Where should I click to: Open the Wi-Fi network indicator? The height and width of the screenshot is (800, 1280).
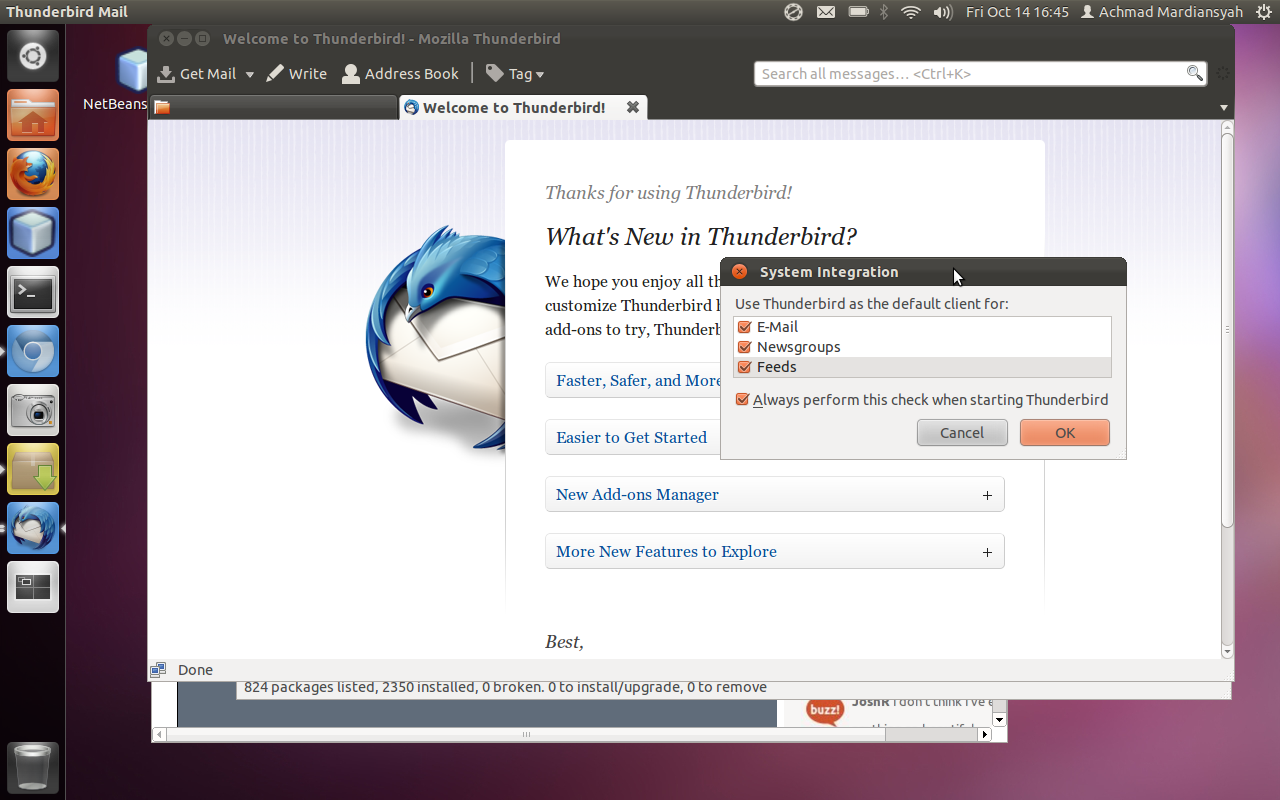coord(910,12)
